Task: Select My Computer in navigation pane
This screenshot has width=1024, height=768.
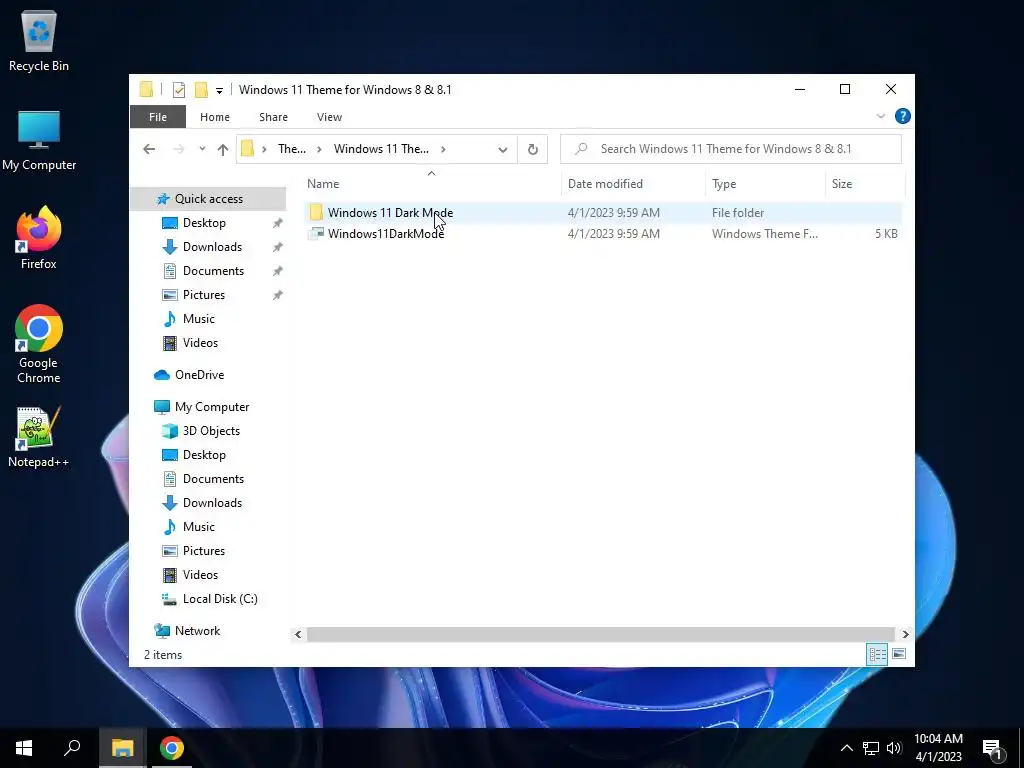Action: coord(212,407)
